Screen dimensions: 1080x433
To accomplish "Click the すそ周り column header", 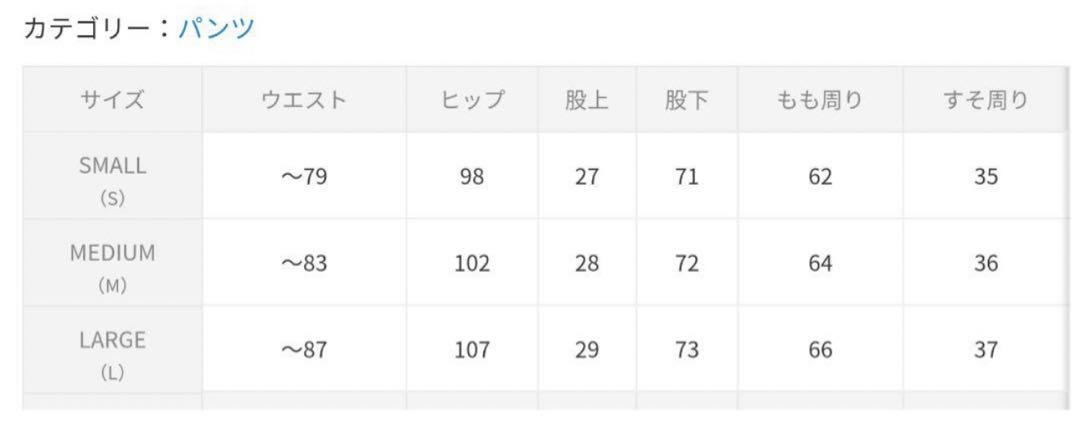I will coord(986,100).
